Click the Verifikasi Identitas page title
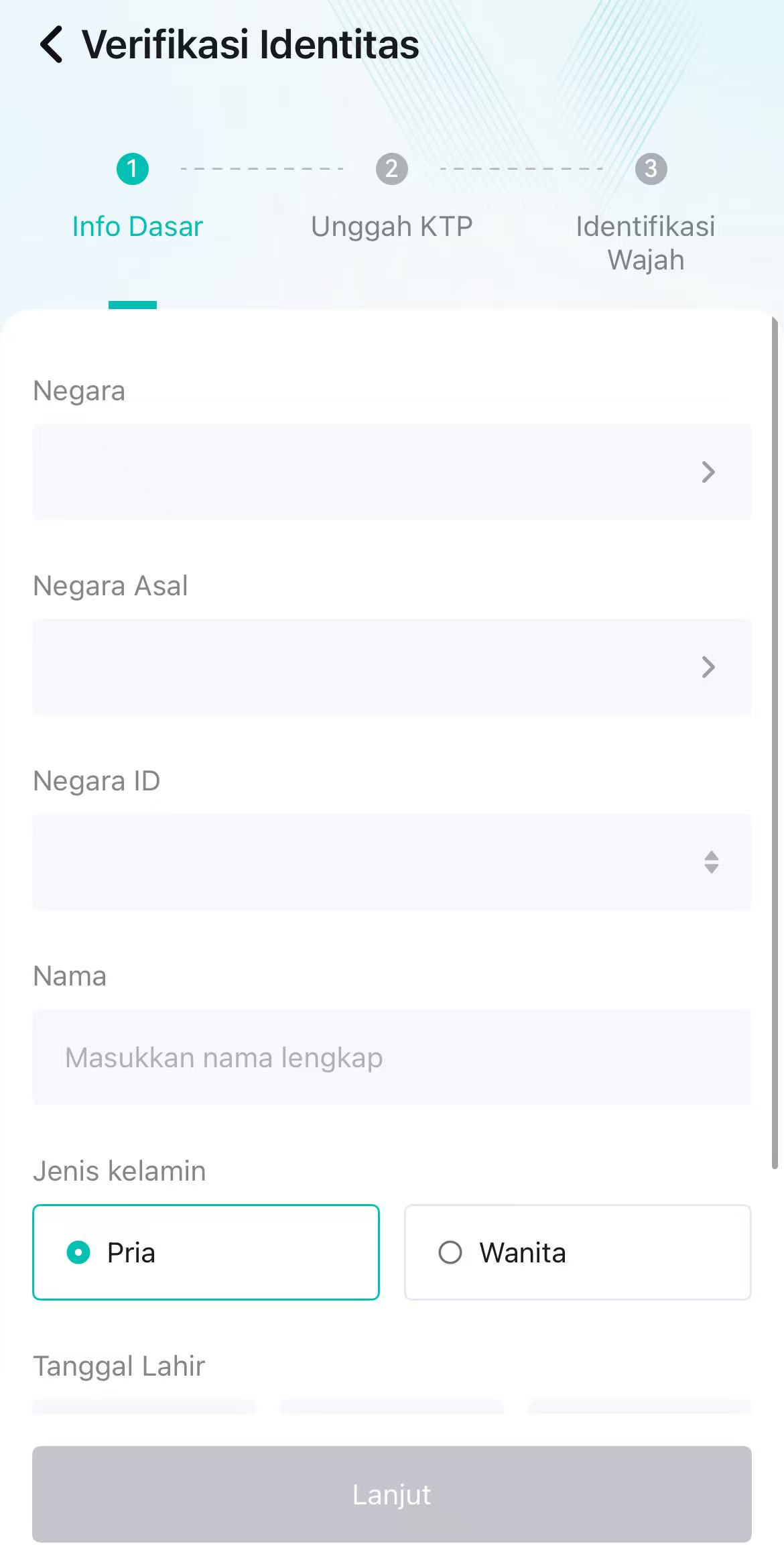Screen dimensions: 784x1552 pyautogui.click(x=251, y=45)
